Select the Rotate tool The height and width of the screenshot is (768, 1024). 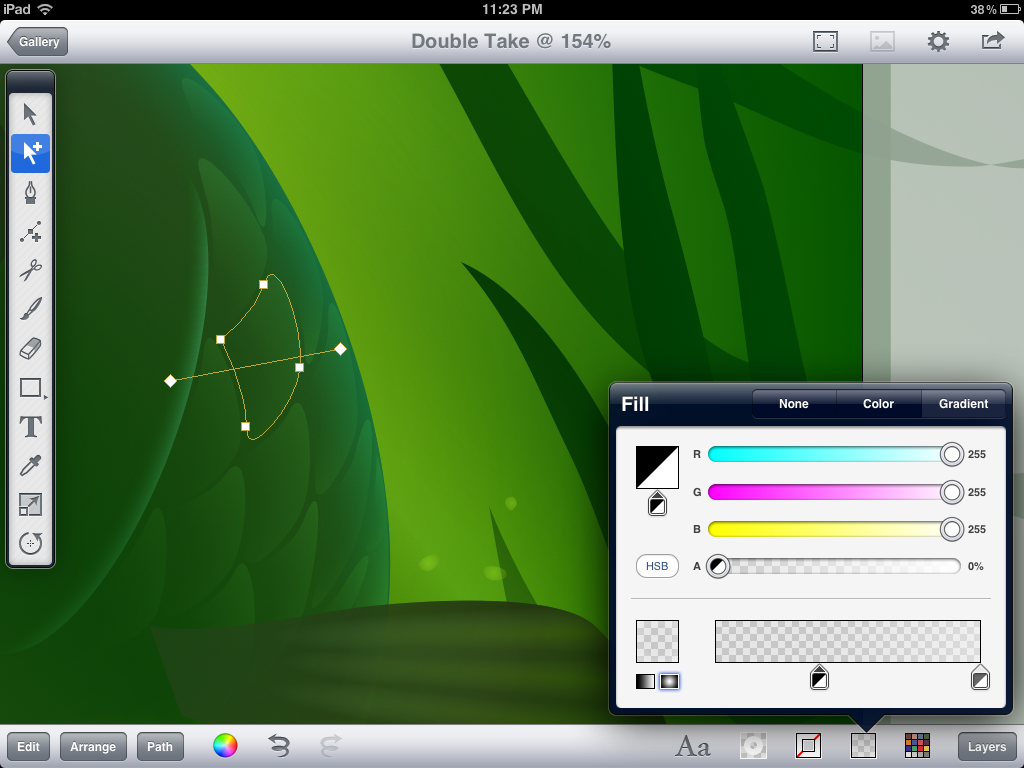coord(31,543)
